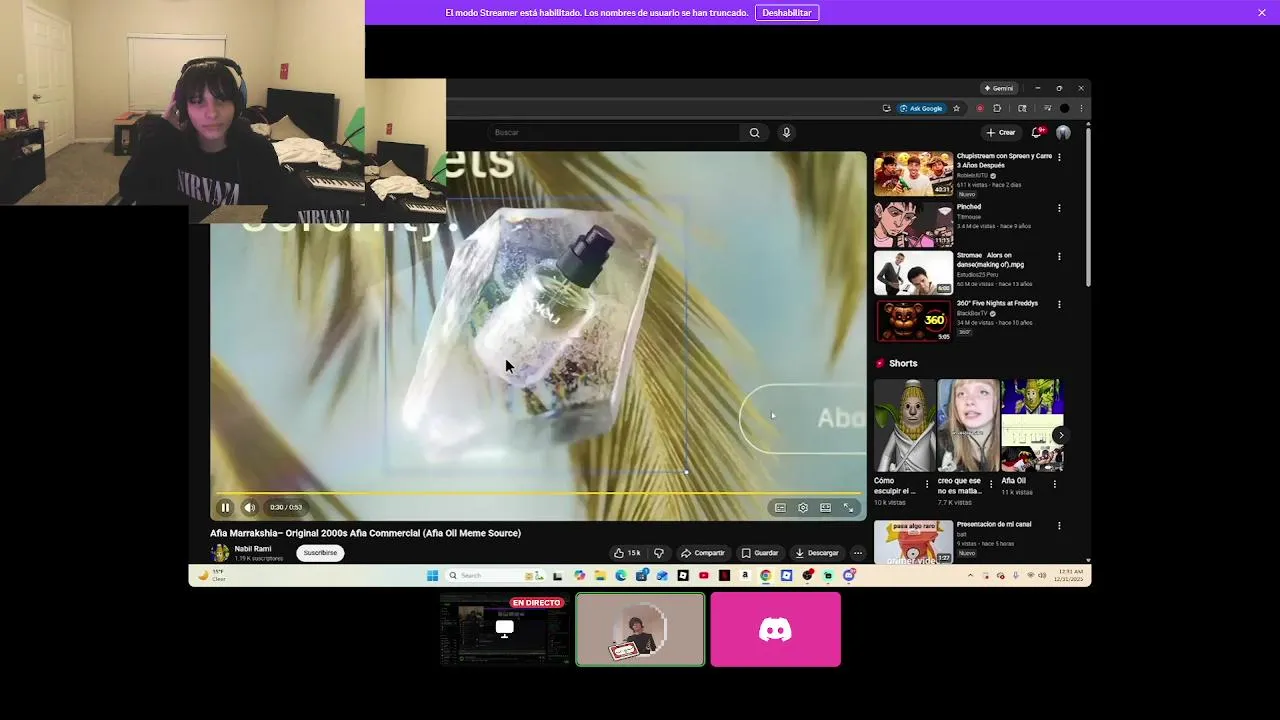Viewport: 1280px width, 720px height.
Task: Enter fullscreen video mode
Action: tap(848, 508)
